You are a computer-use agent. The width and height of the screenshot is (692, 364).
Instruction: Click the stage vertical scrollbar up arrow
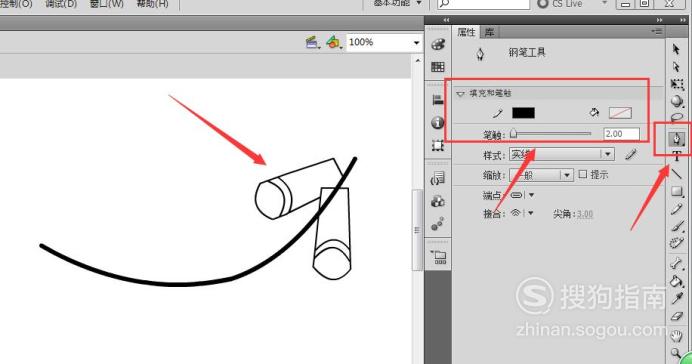tap(417, 60)
